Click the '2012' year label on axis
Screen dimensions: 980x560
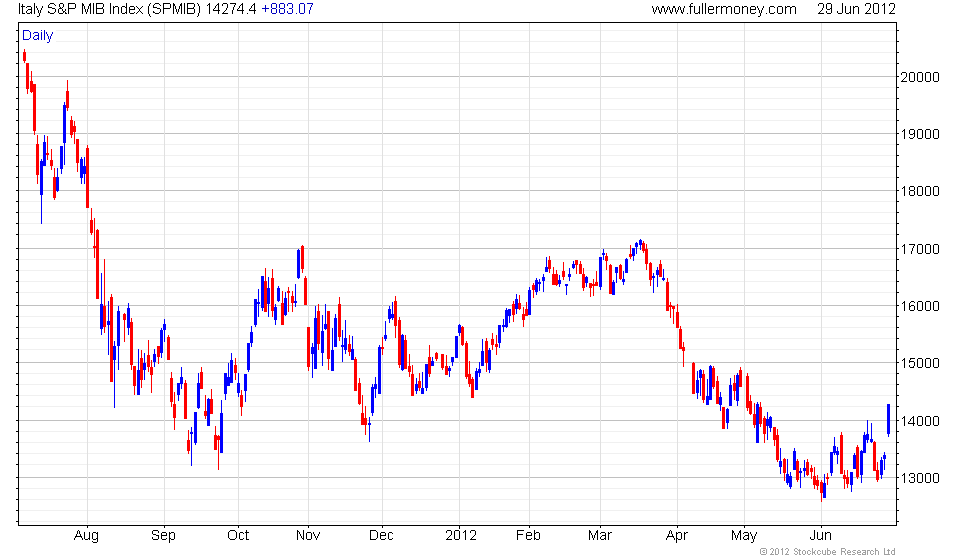point(461,536)
